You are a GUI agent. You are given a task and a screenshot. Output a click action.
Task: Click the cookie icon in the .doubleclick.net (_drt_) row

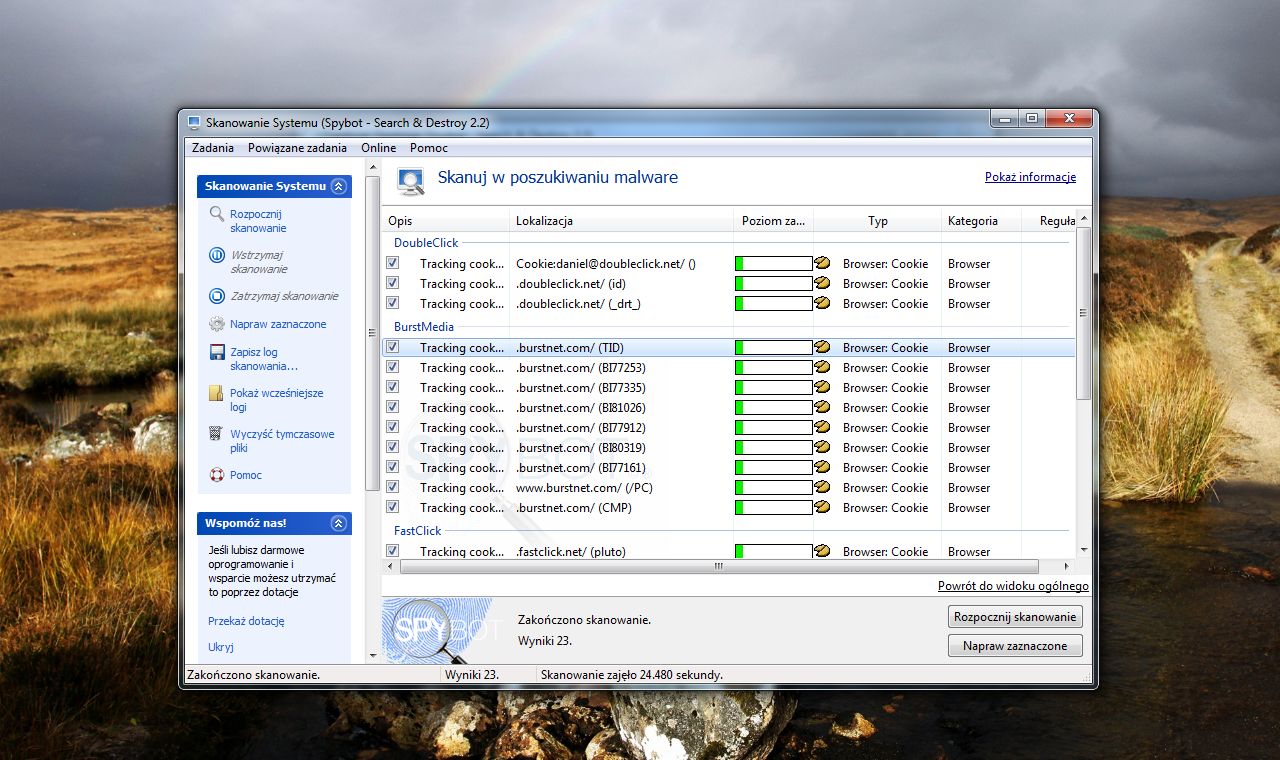[x=822, y=303]
